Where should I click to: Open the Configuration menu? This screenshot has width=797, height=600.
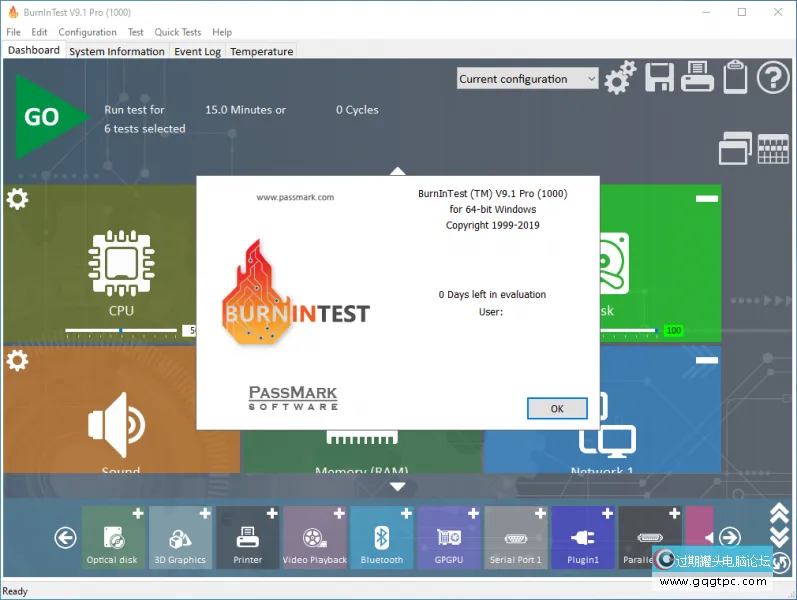(87, 32)
